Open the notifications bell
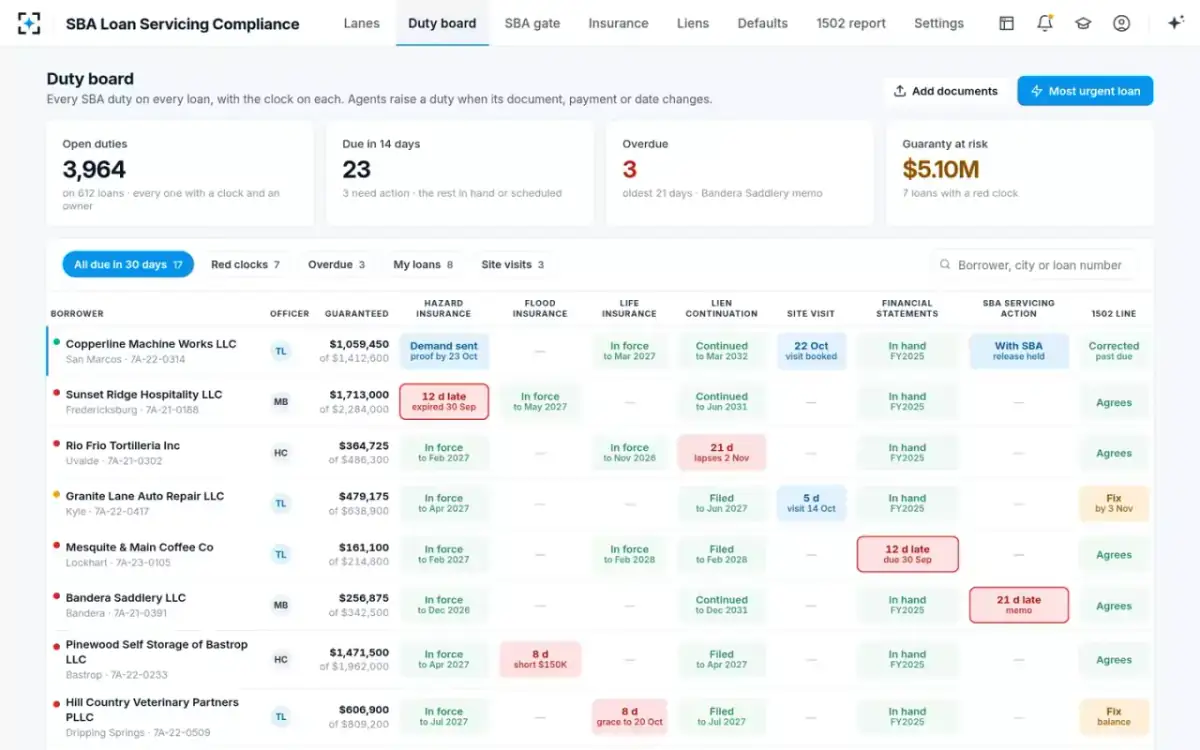The width and height of the screenshot is (1200, 750). pos(1045,23)
